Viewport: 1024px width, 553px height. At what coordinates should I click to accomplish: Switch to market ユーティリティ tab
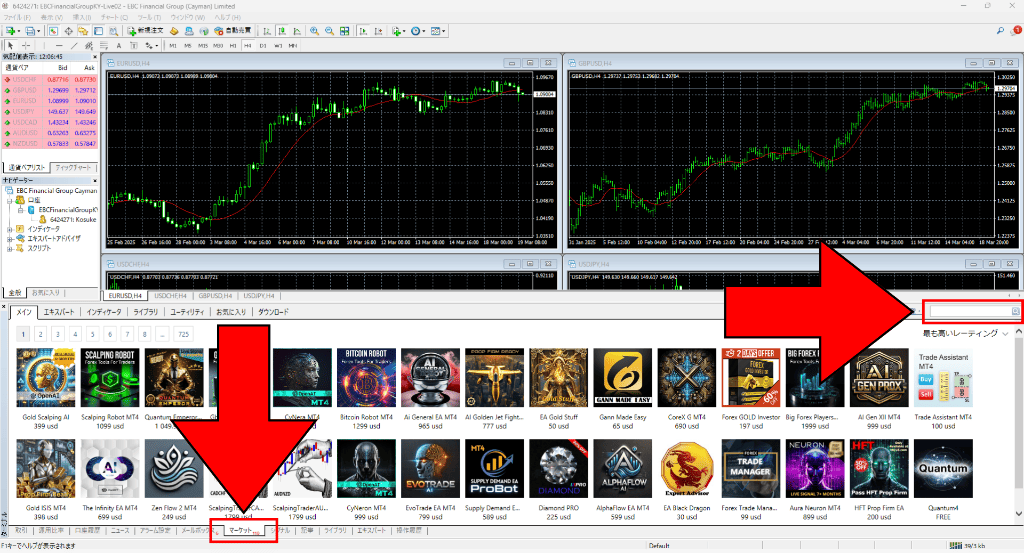[x=187, y=312]
